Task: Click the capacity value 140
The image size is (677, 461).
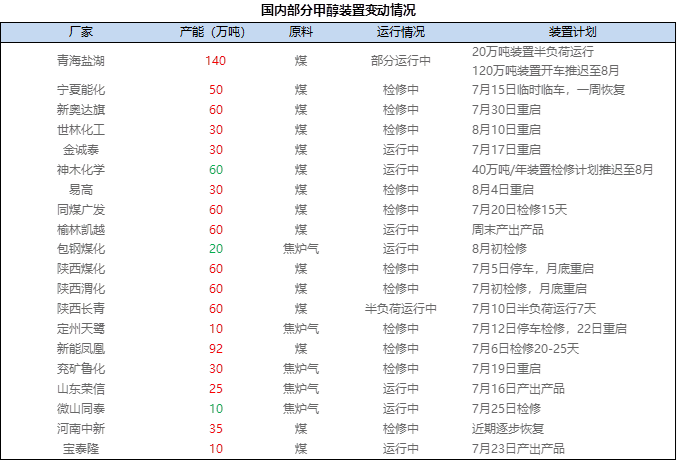Action: 215,60
